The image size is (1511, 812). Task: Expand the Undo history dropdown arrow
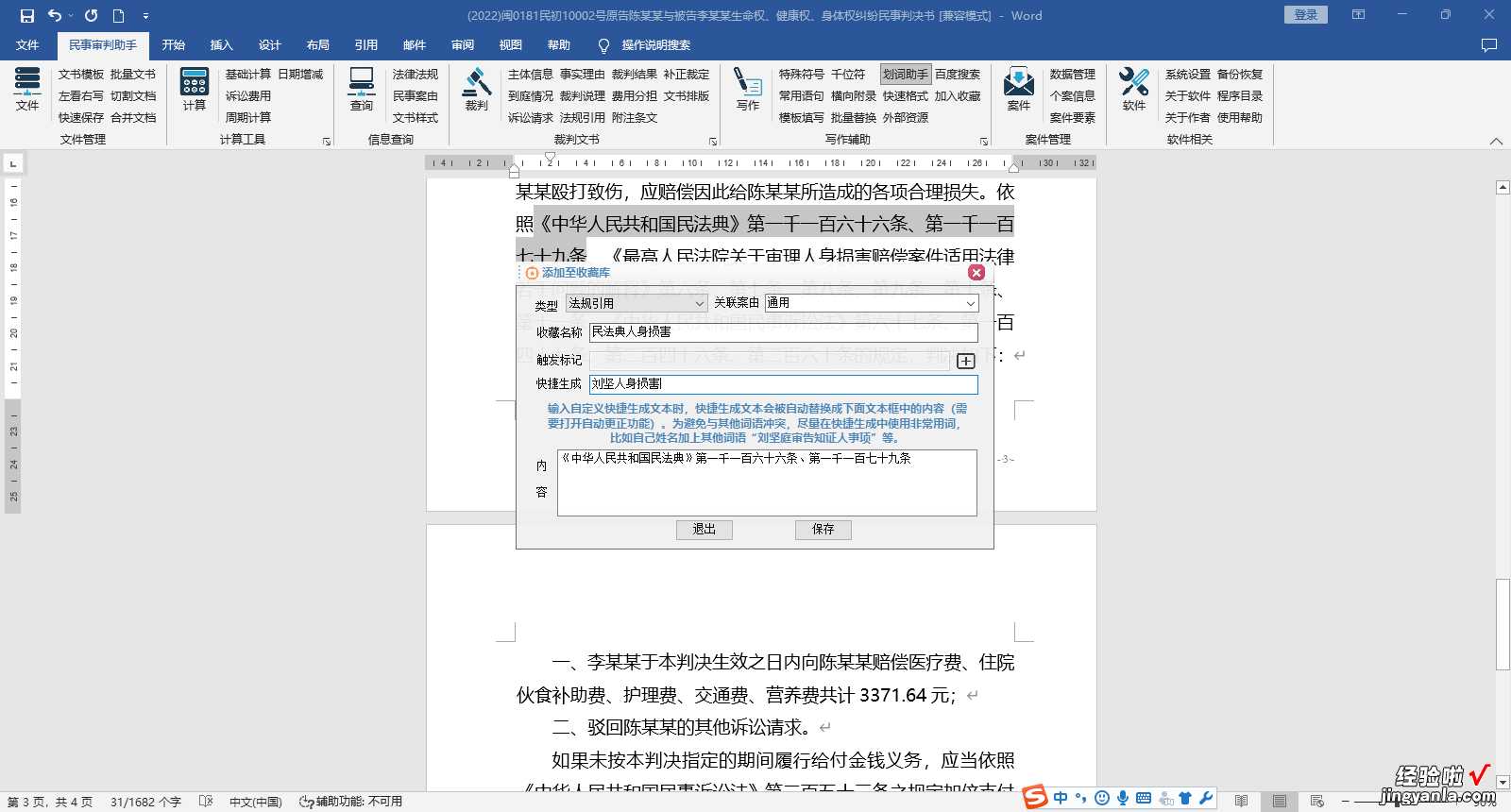coord(71,15)
